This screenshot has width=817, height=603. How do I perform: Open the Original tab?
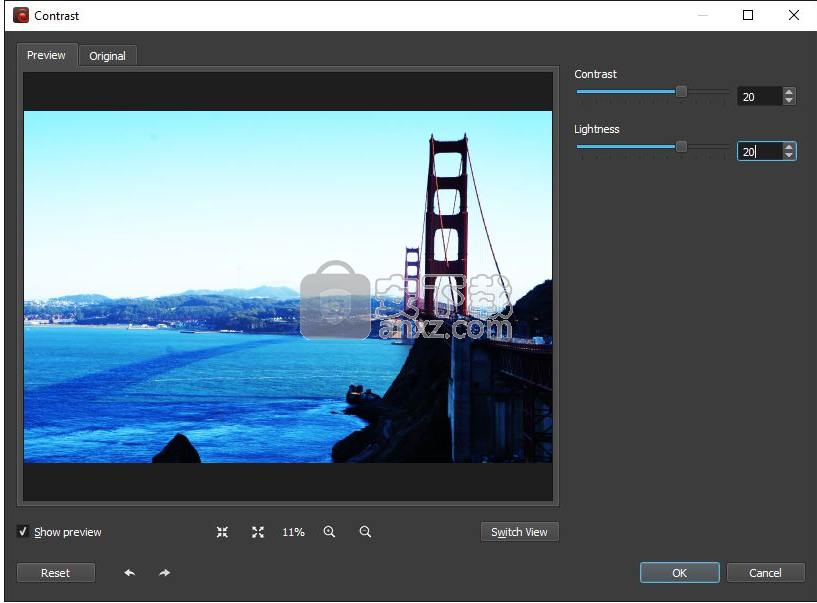click(107, 56)
